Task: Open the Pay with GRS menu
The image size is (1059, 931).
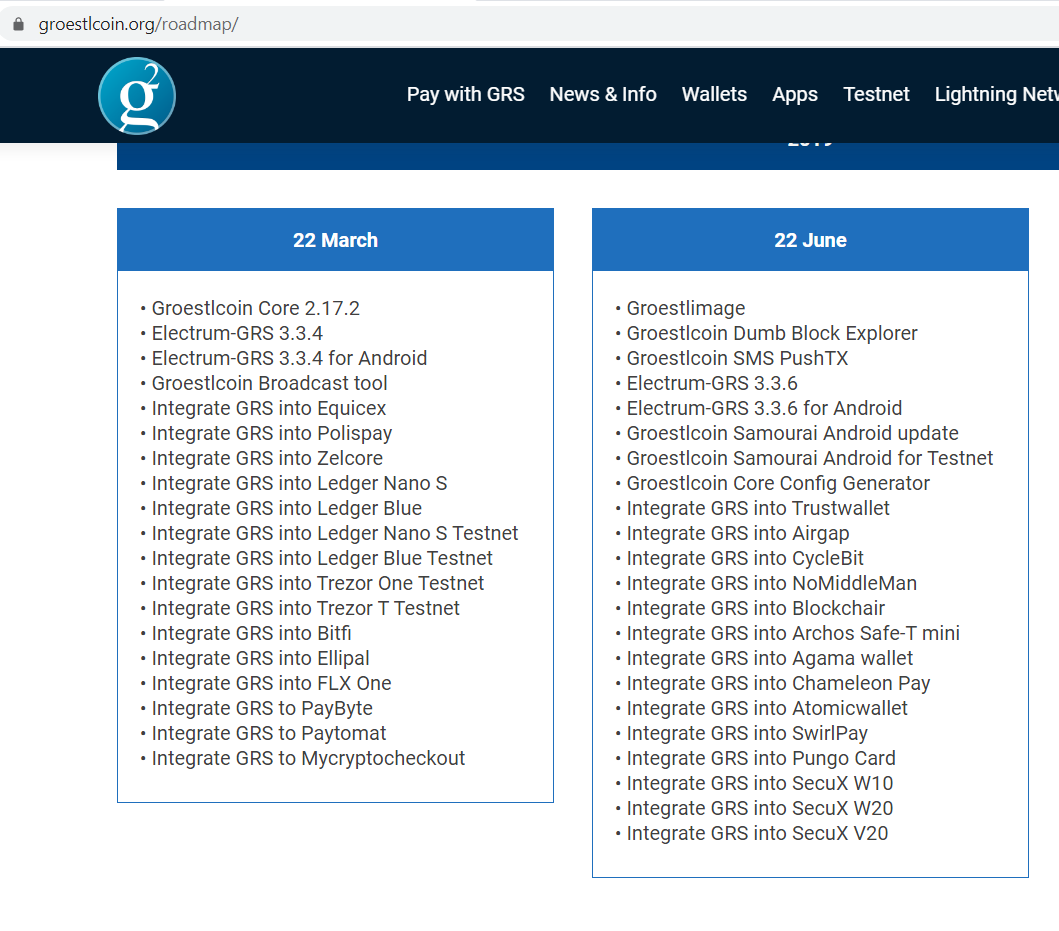Action: [465, 94]
